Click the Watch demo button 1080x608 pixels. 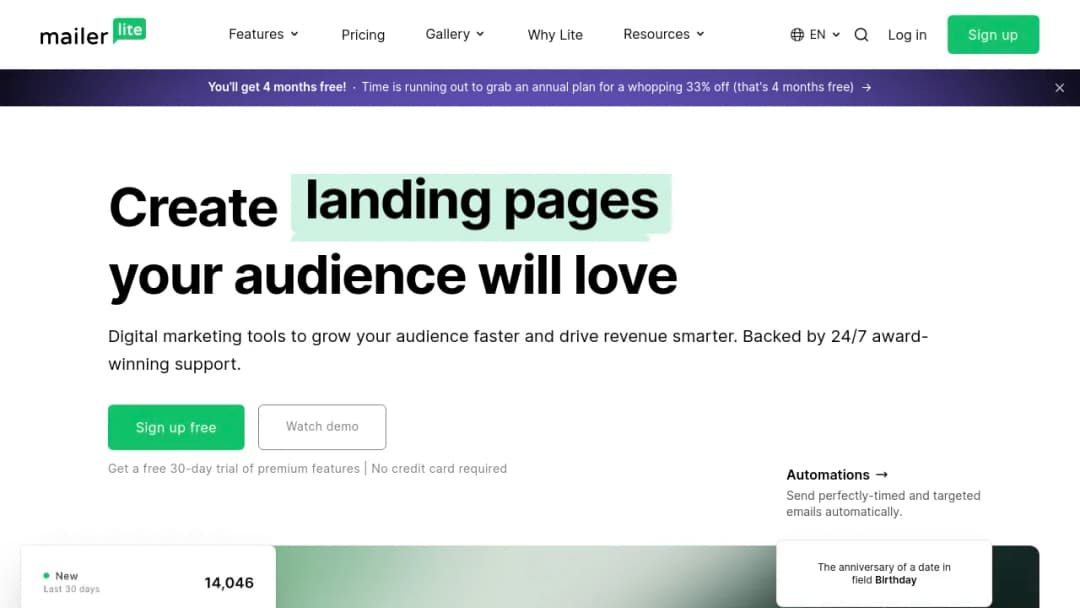coord(322,427)
